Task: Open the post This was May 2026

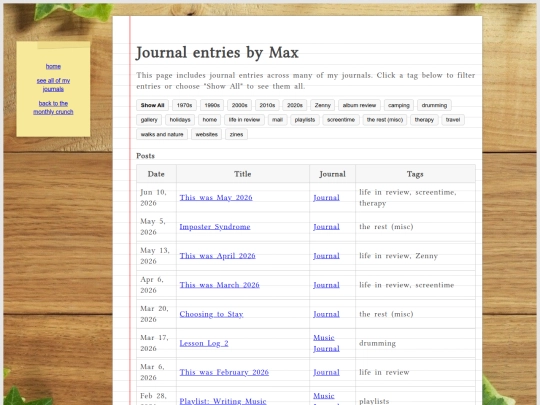Action: (216, 197)
